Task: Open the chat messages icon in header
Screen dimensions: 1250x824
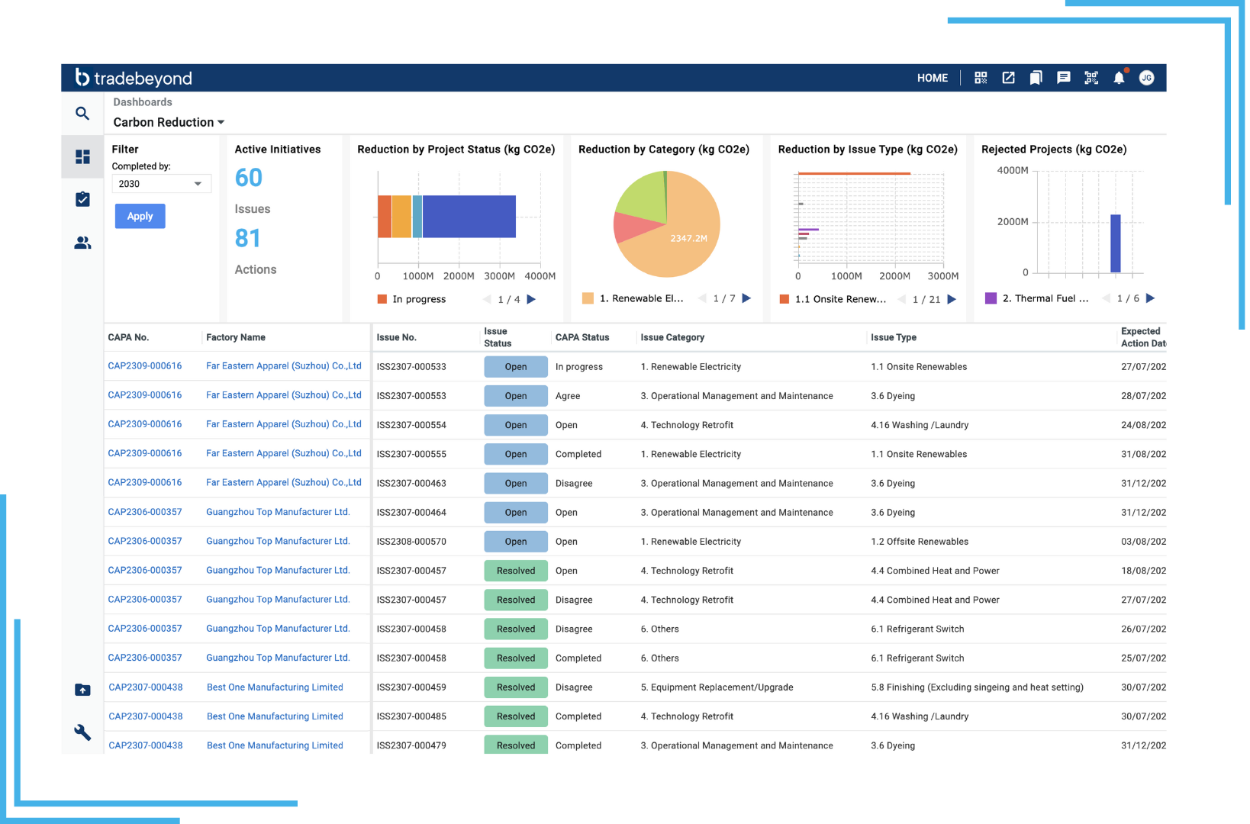Action: pos(1064,78)
